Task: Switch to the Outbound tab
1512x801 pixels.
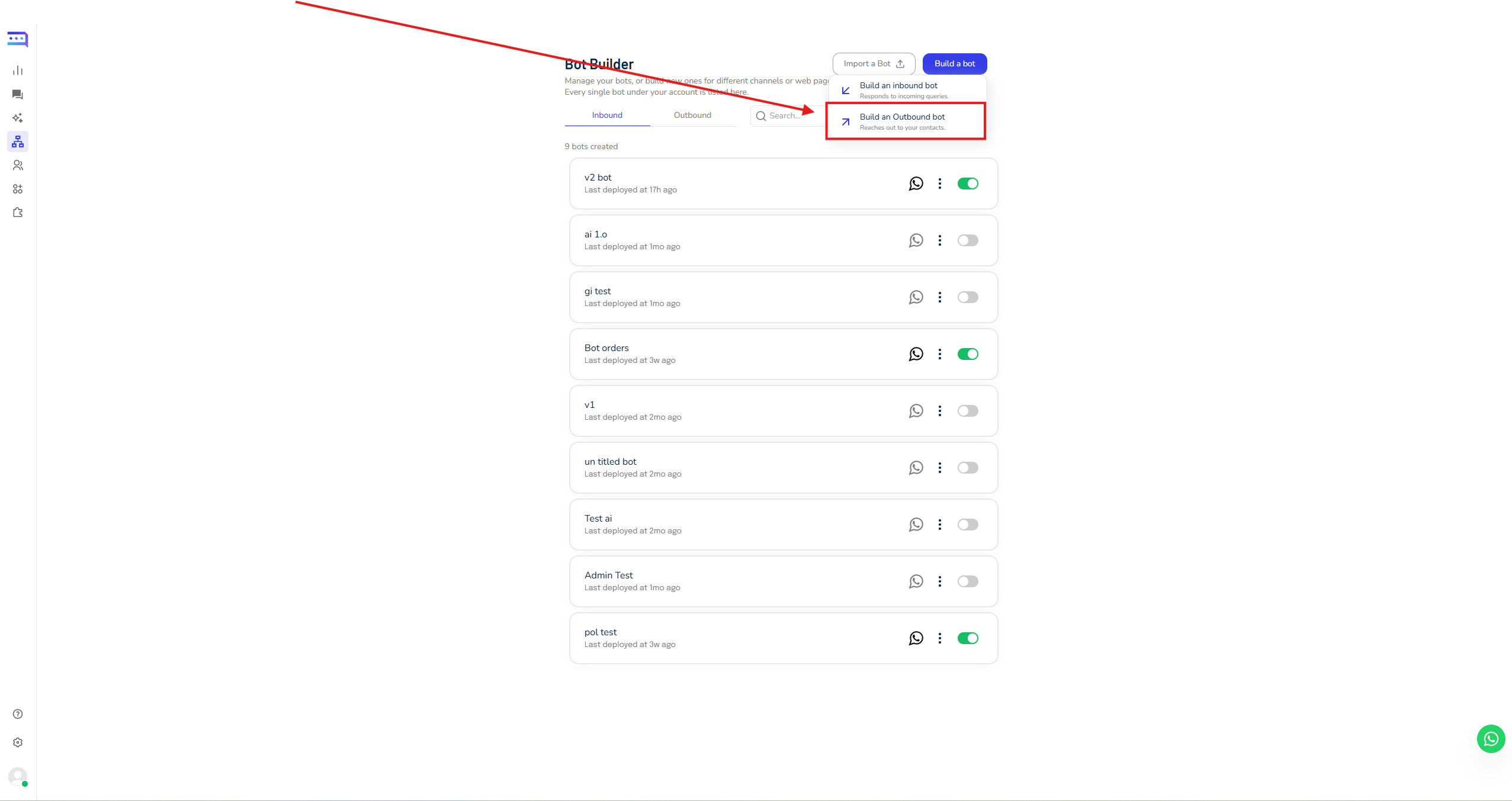Action: tap(692, 115)
